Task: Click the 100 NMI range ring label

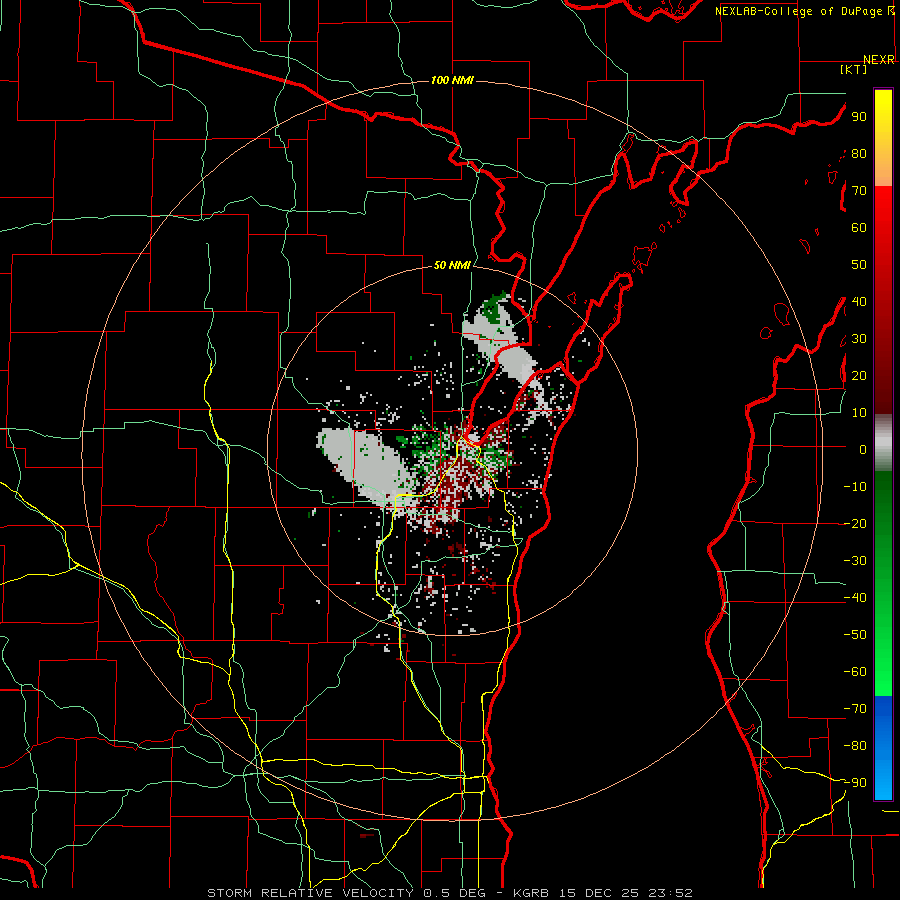Action: pos(452,80)
